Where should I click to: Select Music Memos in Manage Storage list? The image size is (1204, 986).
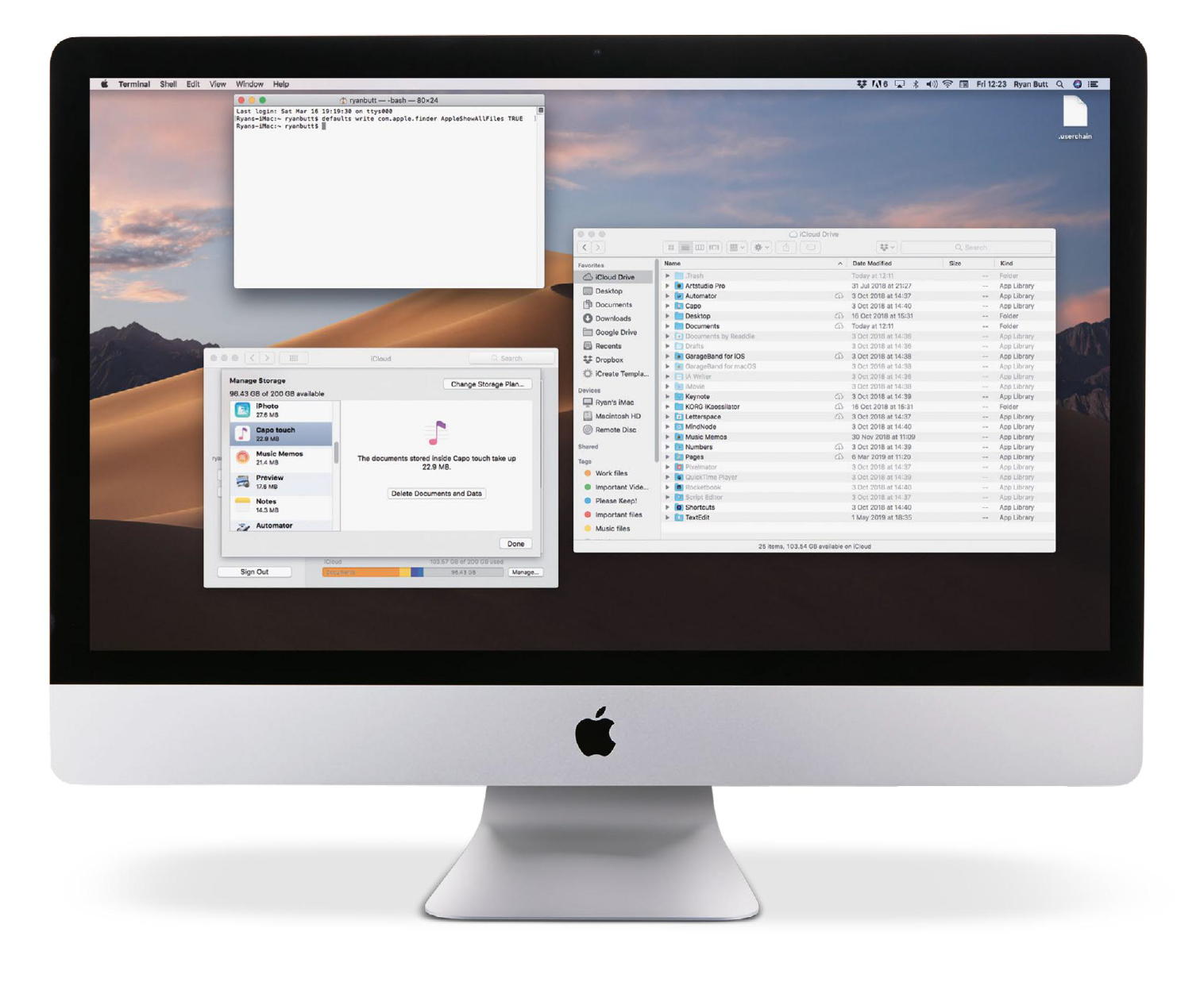(281, 457)
